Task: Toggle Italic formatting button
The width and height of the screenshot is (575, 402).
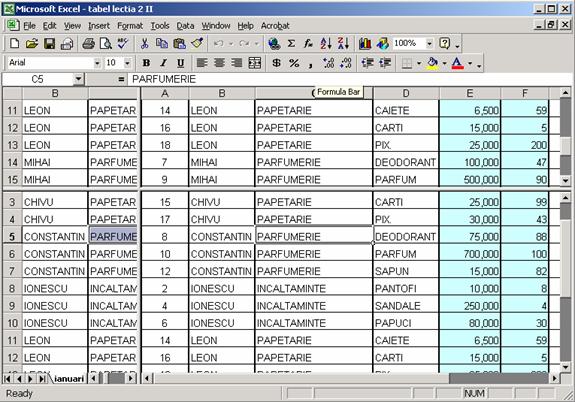Action: pyautogui.click(x=163, y=63)
